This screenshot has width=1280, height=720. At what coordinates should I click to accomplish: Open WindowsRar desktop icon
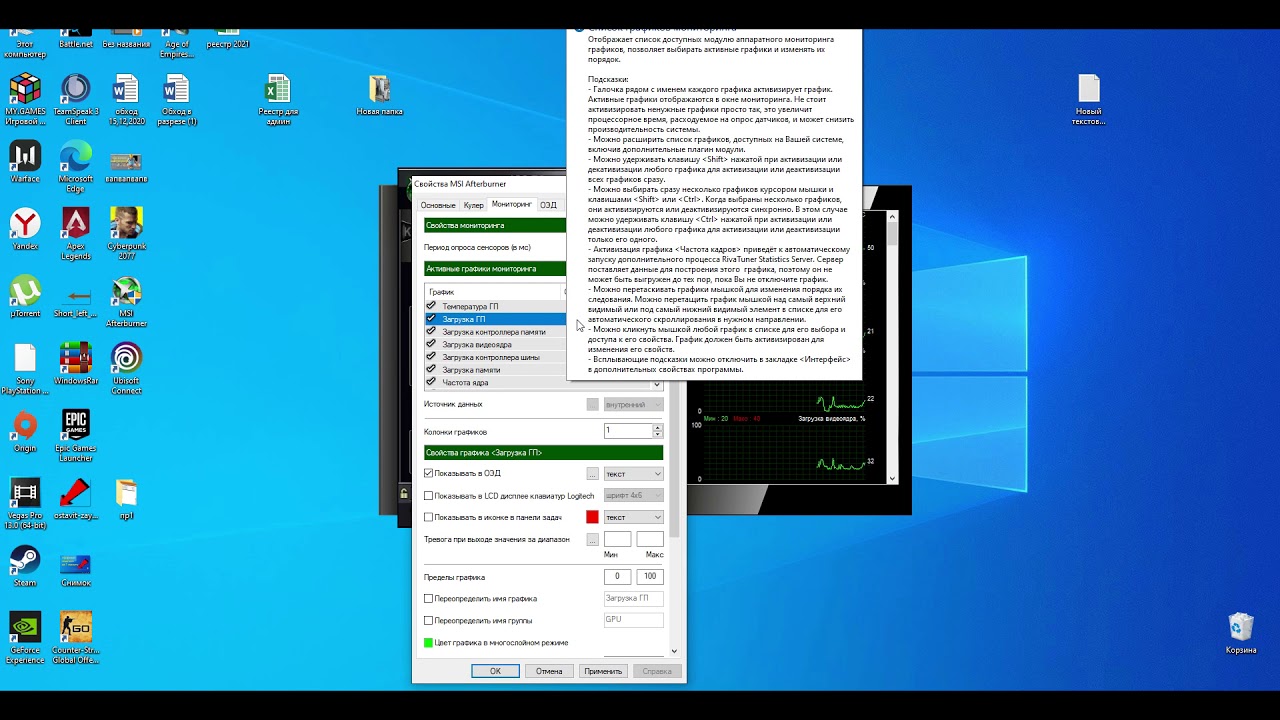tap(76, 364)
